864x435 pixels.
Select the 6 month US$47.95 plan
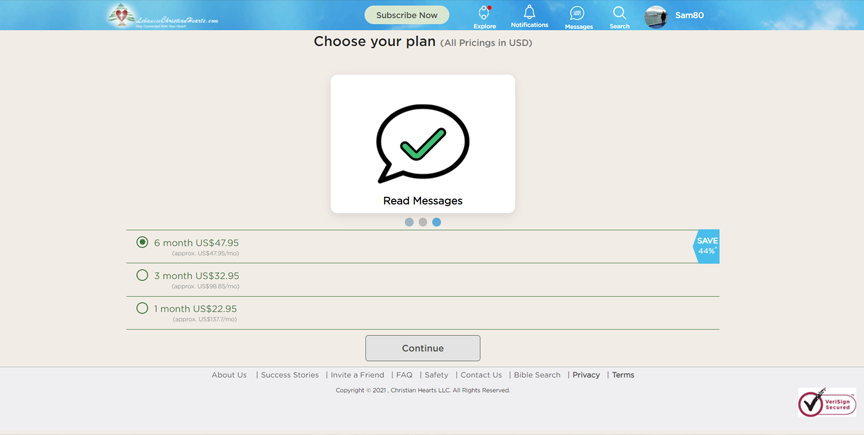click(143, 243)
